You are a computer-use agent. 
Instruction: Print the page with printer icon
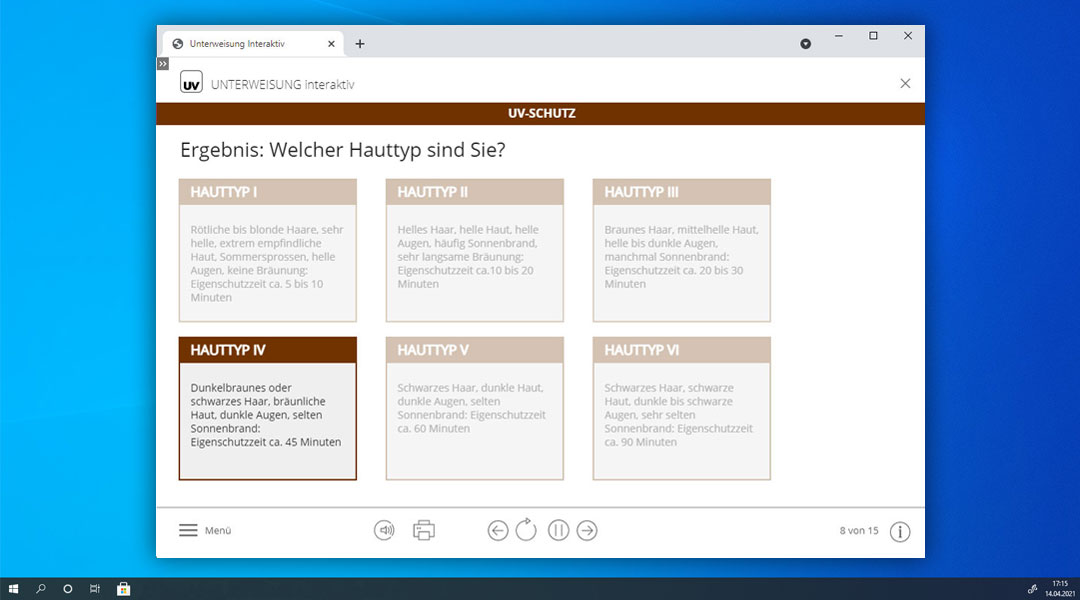424,530
